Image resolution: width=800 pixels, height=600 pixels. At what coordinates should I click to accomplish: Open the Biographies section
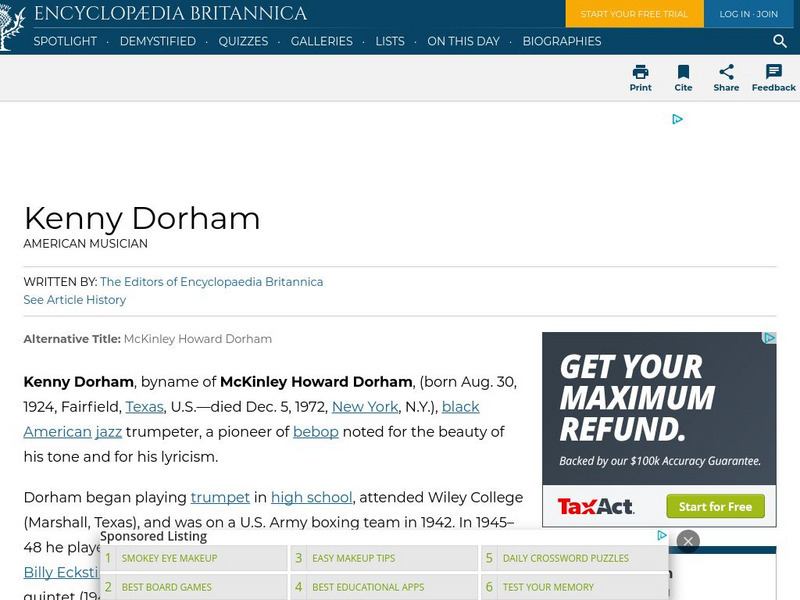(562, 42)
